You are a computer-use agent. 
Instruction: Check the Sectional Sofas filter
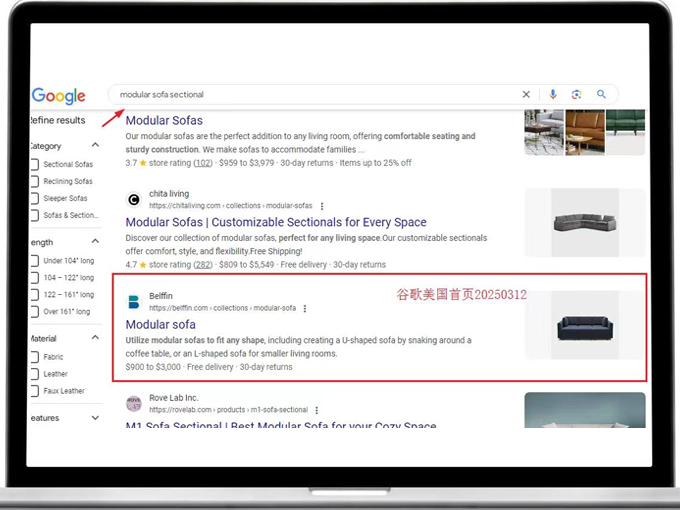tap(34, 164)
